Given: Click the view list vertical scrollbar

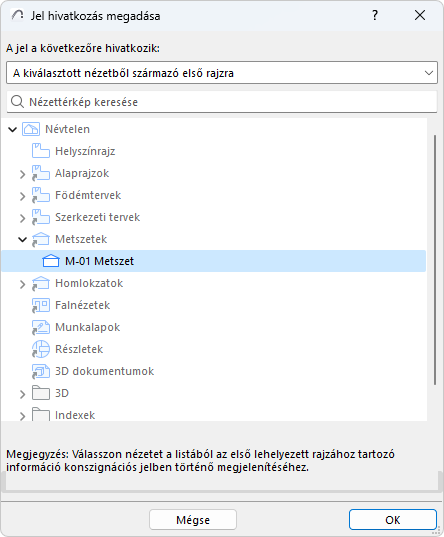Looking at the screenshot, I should (x=435, y=260).
